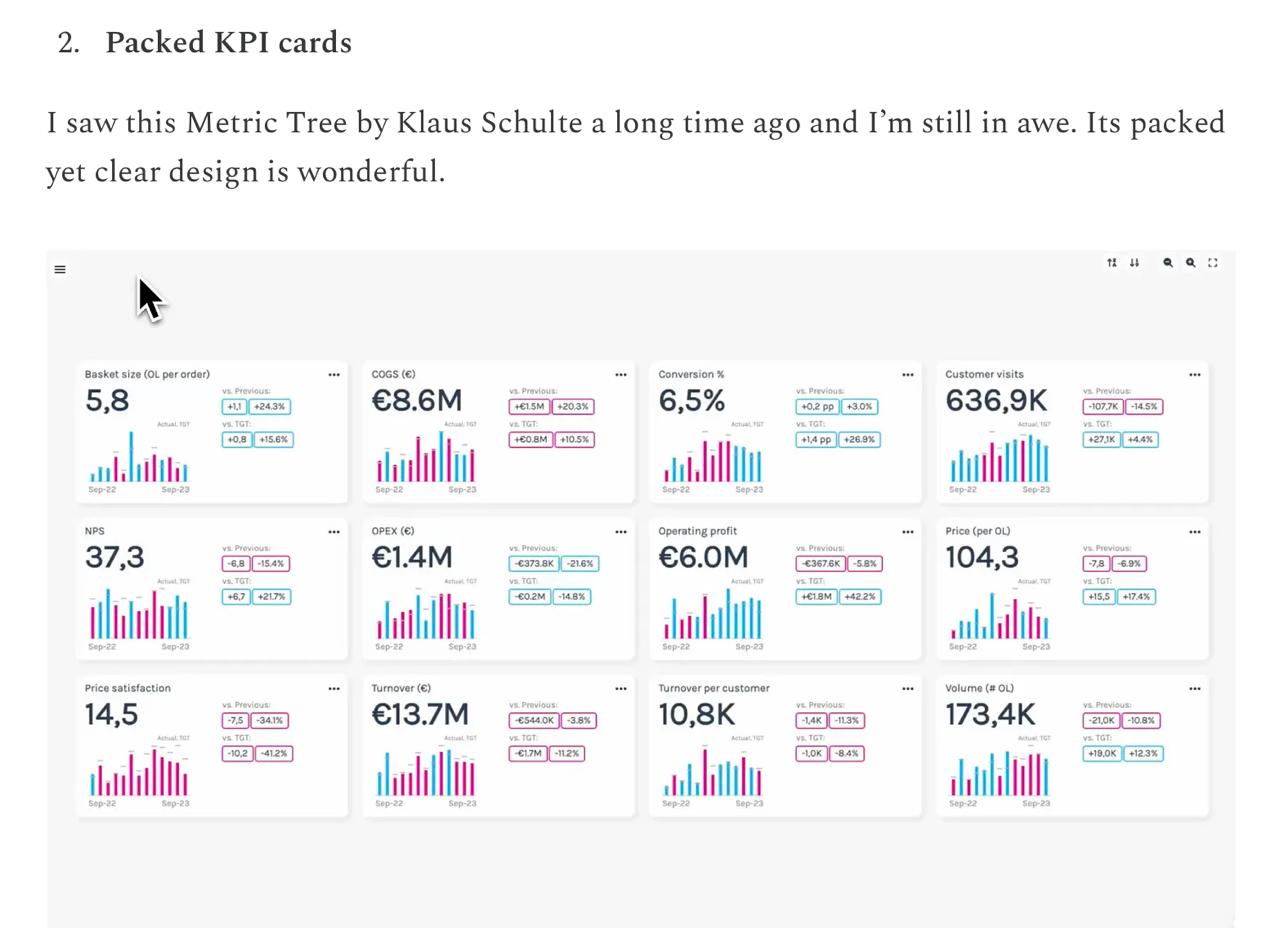1280x938 pixels.
Task: Open the Customer visits card more options
Action: click(x=1195, y=375)
